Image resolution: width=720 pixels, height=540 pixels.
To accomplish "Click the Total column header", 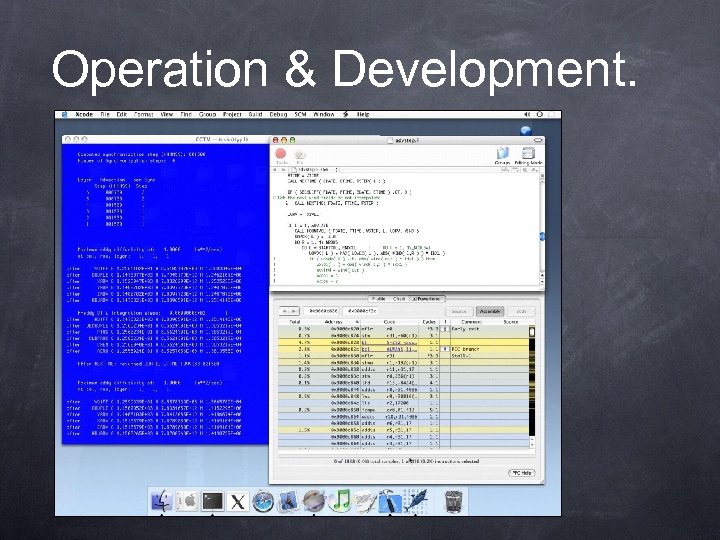I will 294,322.
